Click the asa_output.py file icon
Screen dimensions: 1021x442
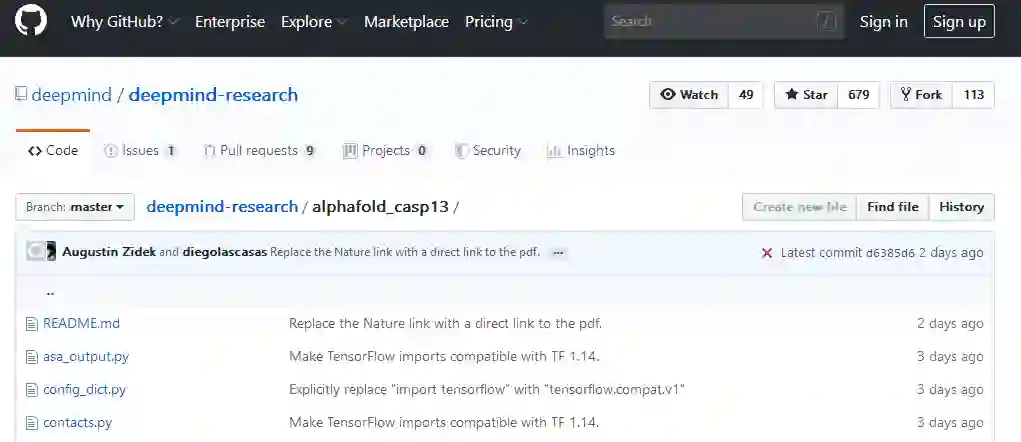click(31, 357)
